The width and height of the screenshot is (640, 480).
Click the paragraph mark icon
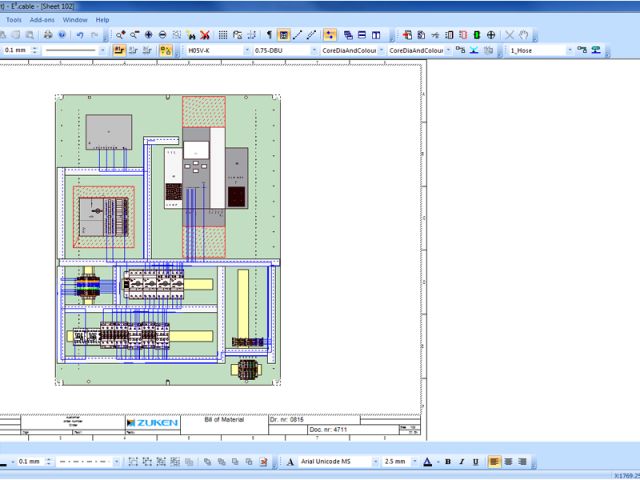click(269, 34)
